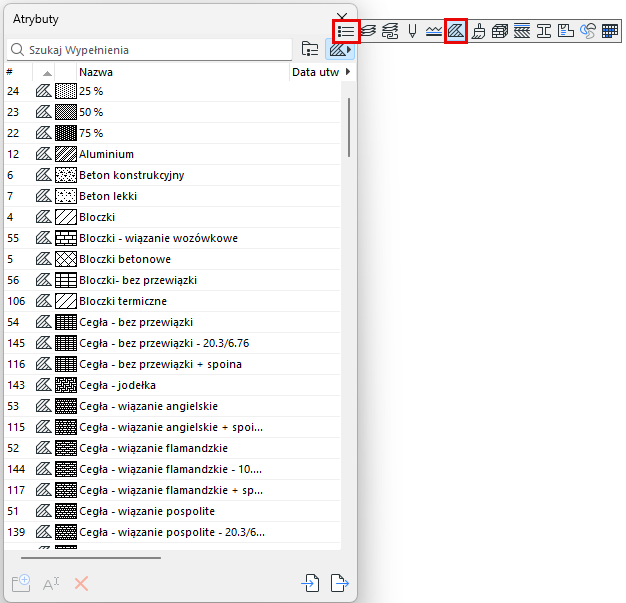Click the 50 % fill pattern preview
Image resolution: width=626 pixels, height=603 pixels.
(x=66, y=112)
